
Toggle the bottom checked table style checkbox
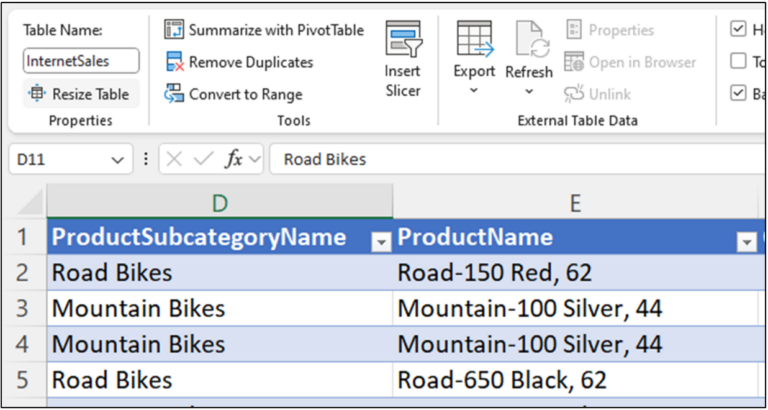738,93
